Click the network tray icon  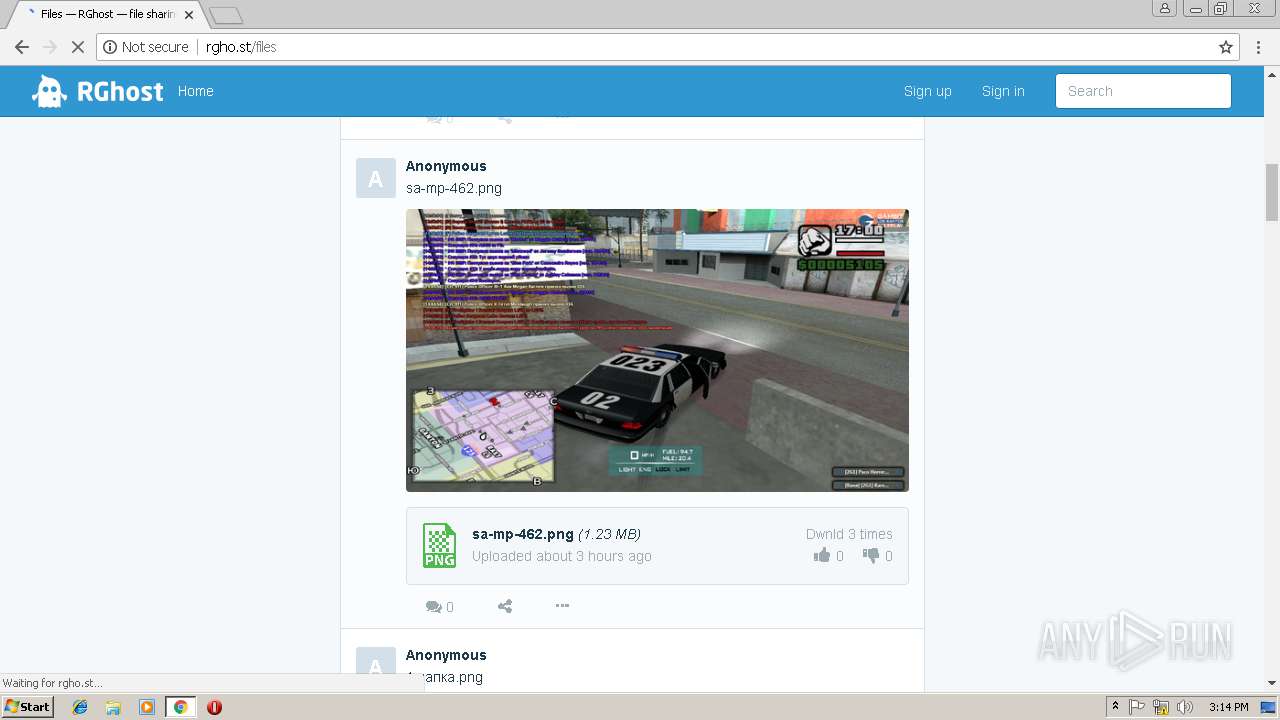click(x=1161, y=707)
